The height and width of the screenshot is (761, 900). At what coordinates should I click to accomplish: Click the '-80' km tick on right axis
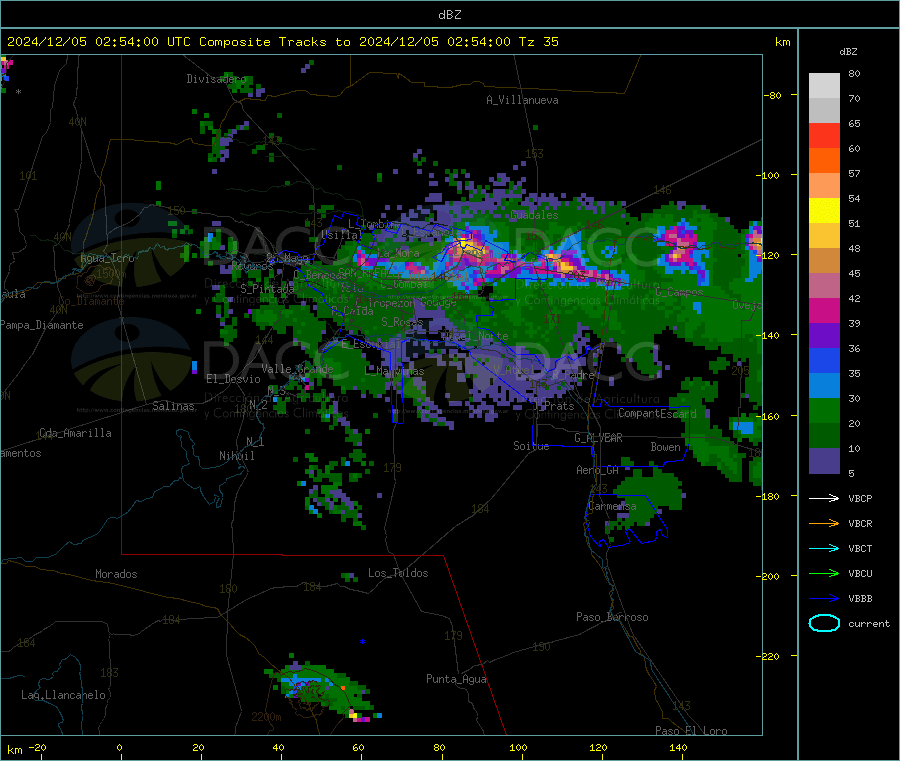773,95
